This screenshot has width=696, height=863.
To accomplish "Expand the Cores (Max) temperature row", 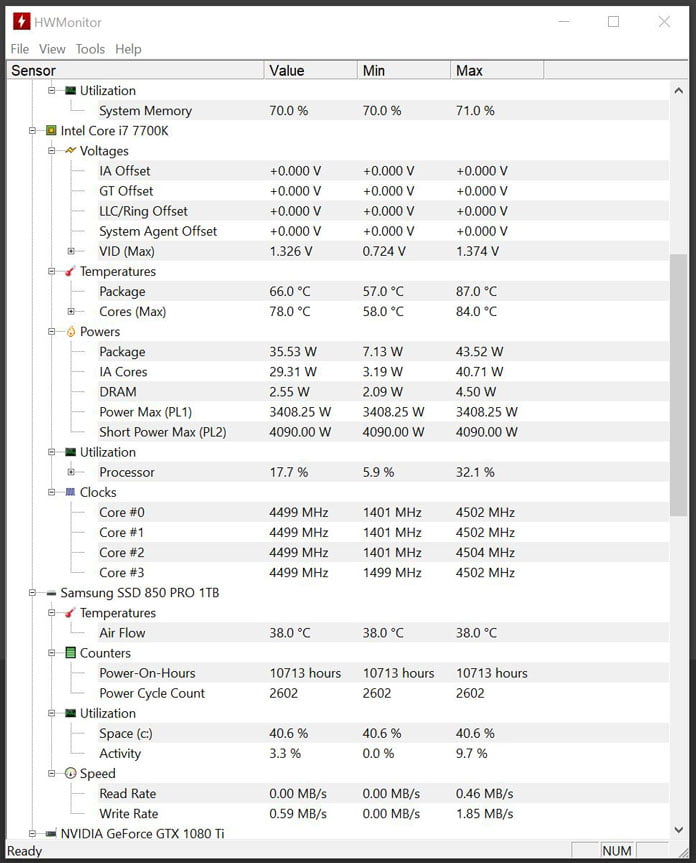I will [71, 311].
